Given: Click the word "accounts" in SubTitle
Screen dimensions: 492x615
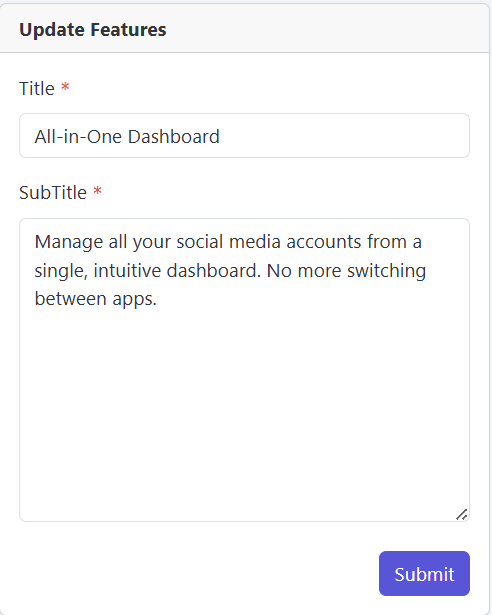Looking at the screenshot, I should coord(324,242).
